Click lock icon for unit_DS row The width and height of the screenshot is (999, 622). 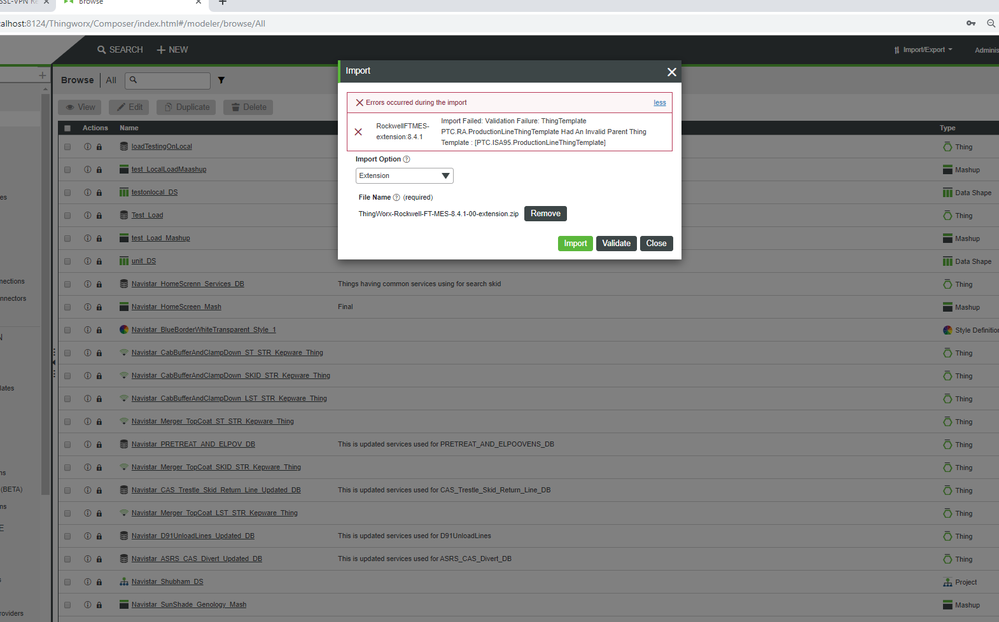click(99, 261)
